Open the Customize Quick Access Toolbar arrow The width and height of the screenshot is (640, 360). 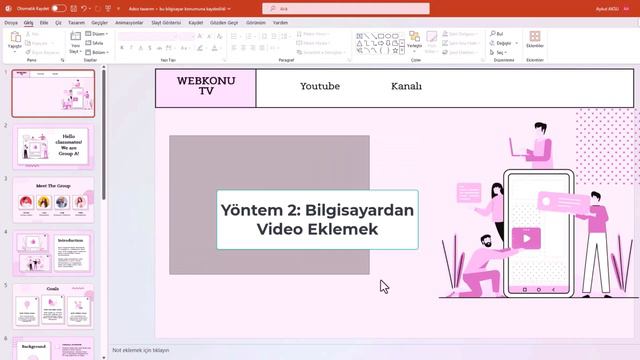coord(118,8)
